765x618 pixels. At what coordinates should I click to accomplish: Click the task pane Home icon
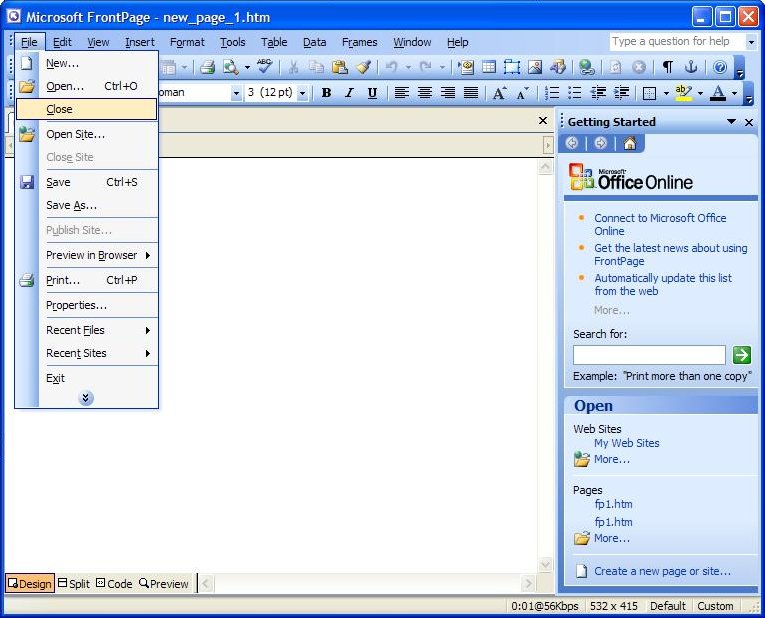[x=630, y=143]
